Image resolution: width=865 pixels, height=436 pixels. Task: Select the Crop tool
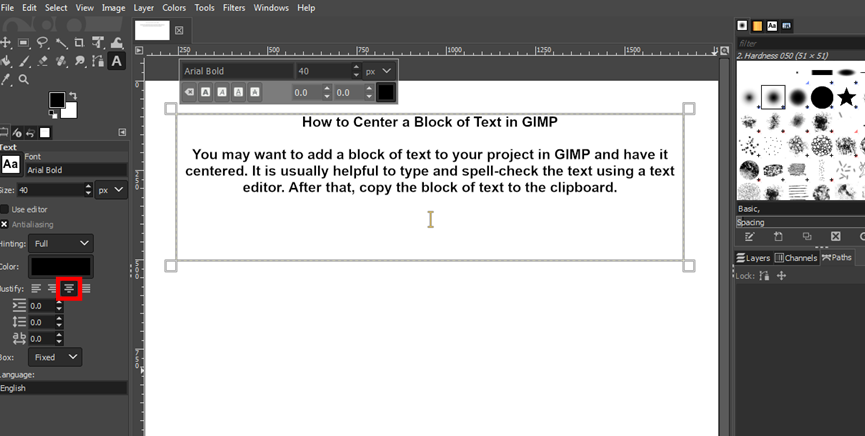click(x=79, y=42)
